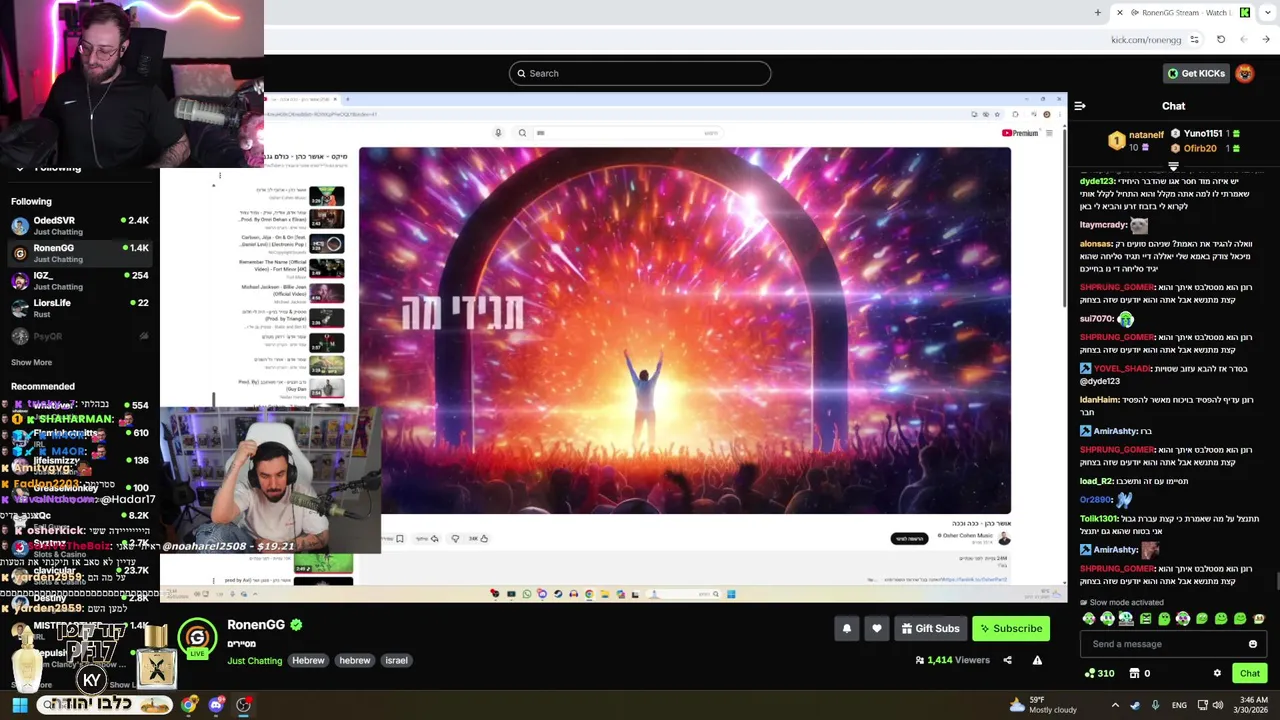Click username idanHaim in chat
Screen dimensions: 1280x720
1099,400
